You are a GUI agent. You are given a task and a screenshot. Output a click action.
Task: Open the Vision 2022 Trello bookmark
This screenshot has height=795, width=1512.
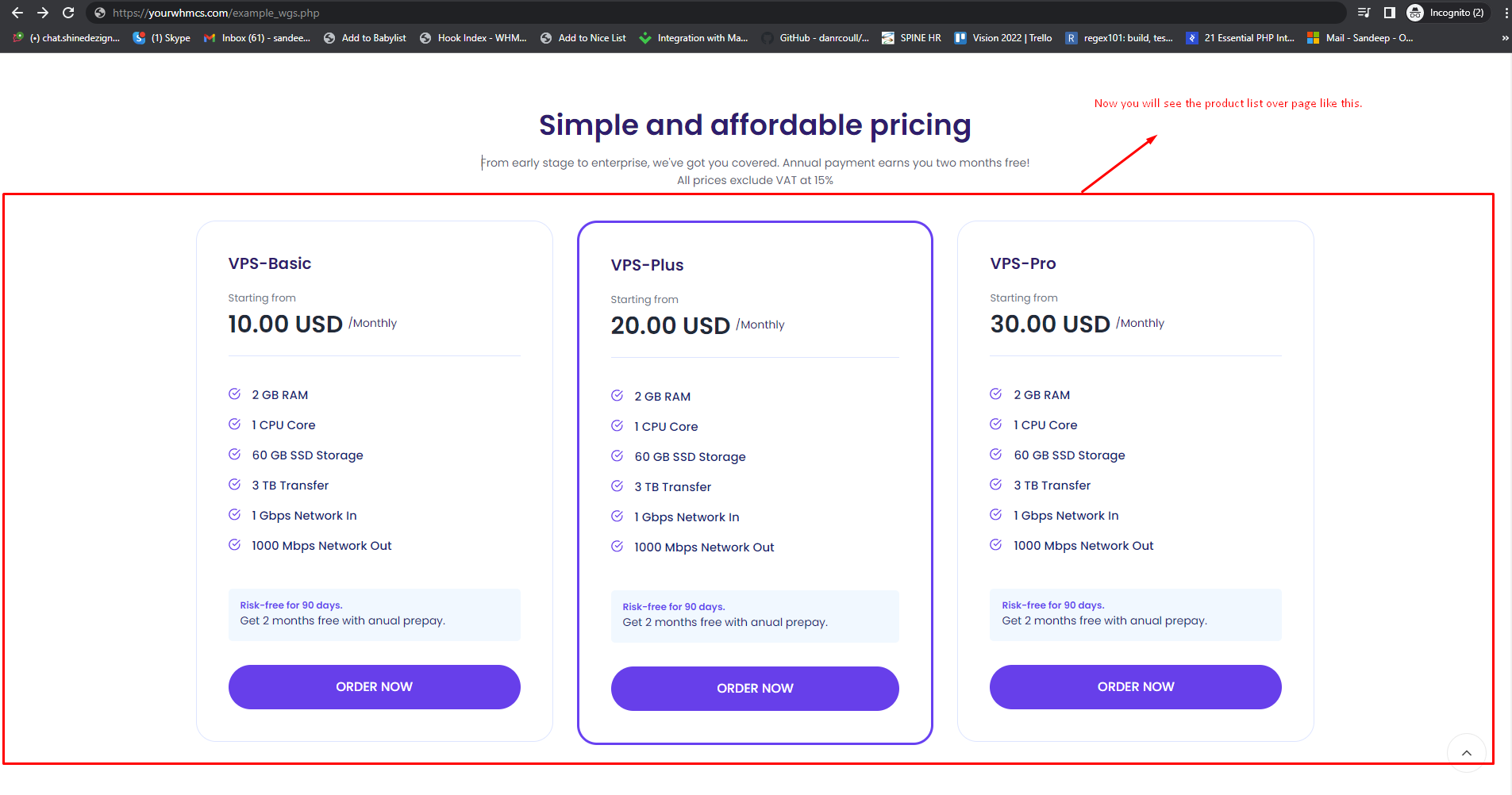coord(1003,38)
